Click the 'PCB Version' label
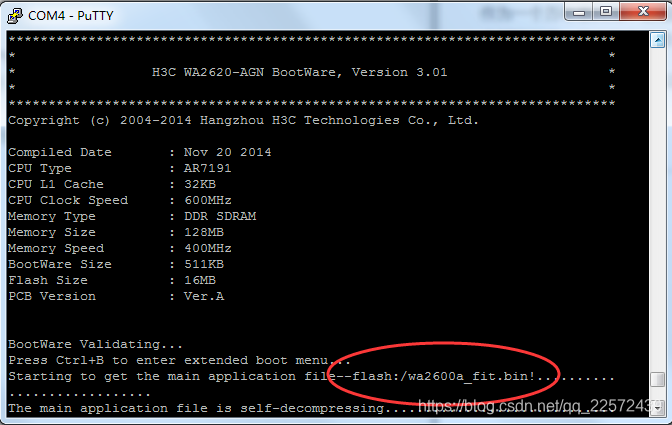 [52, 296]
